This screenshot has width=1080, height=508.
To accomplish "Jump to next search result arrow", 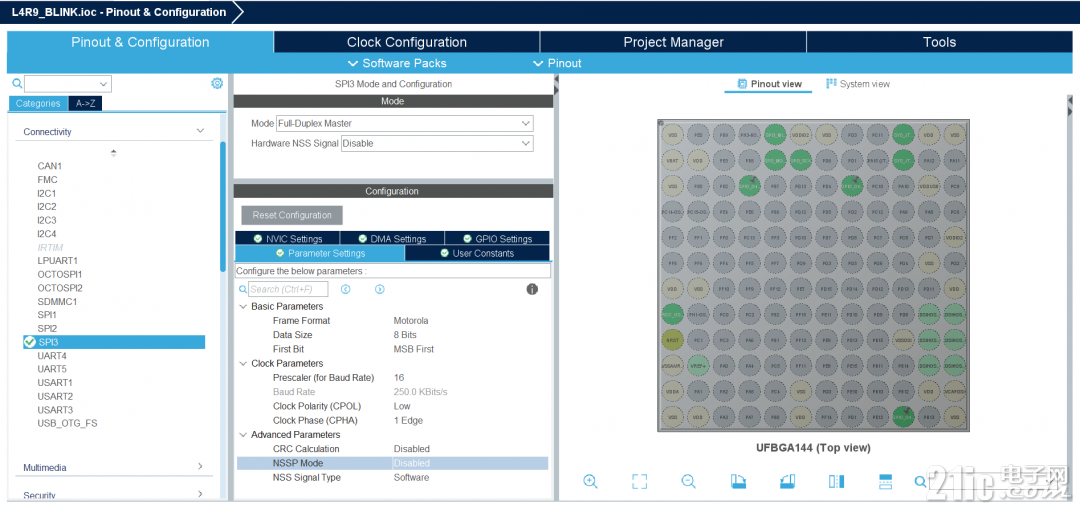I will [x=380, y=289].
